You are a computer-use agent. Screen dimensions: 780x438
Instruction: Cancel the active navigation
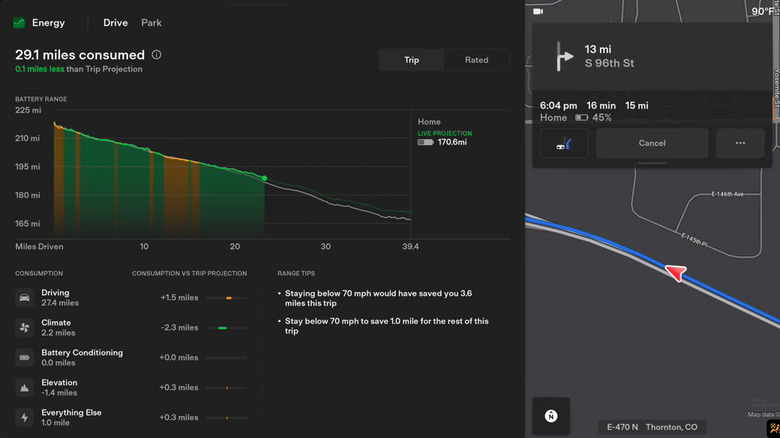point(652,143)
